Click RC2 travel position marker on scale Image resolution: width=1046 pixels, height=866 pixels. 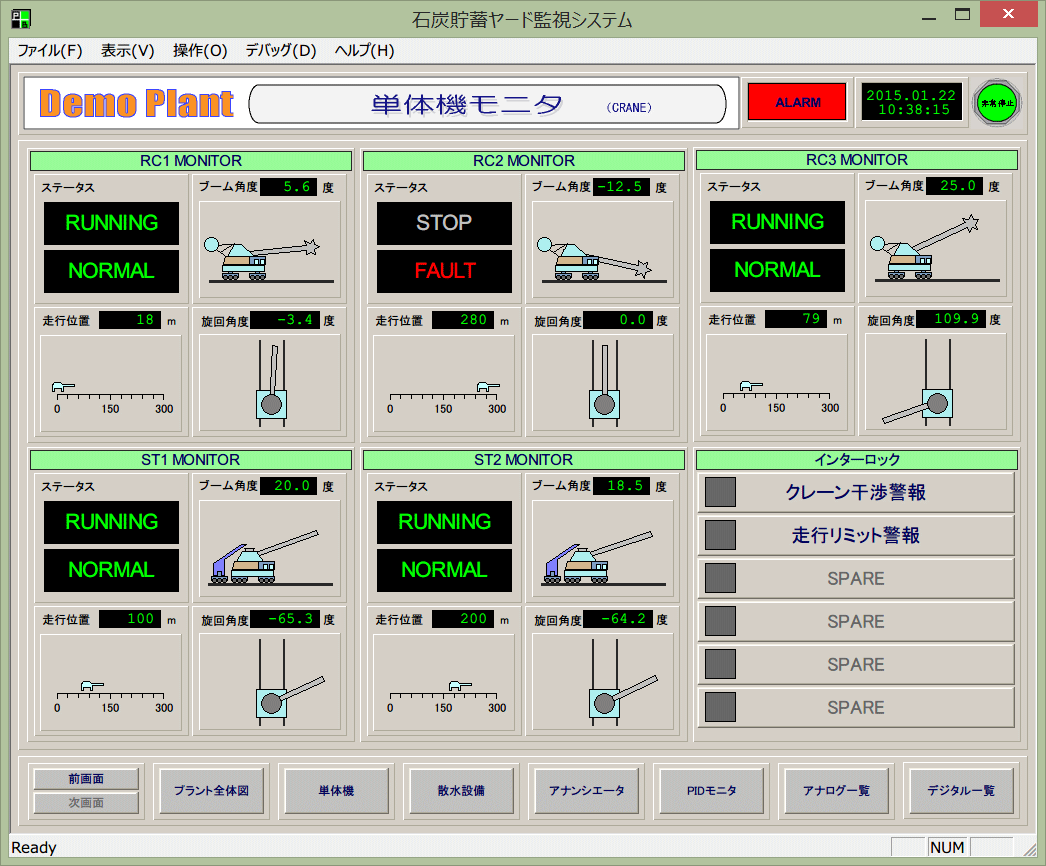click(x=488, y=387)
